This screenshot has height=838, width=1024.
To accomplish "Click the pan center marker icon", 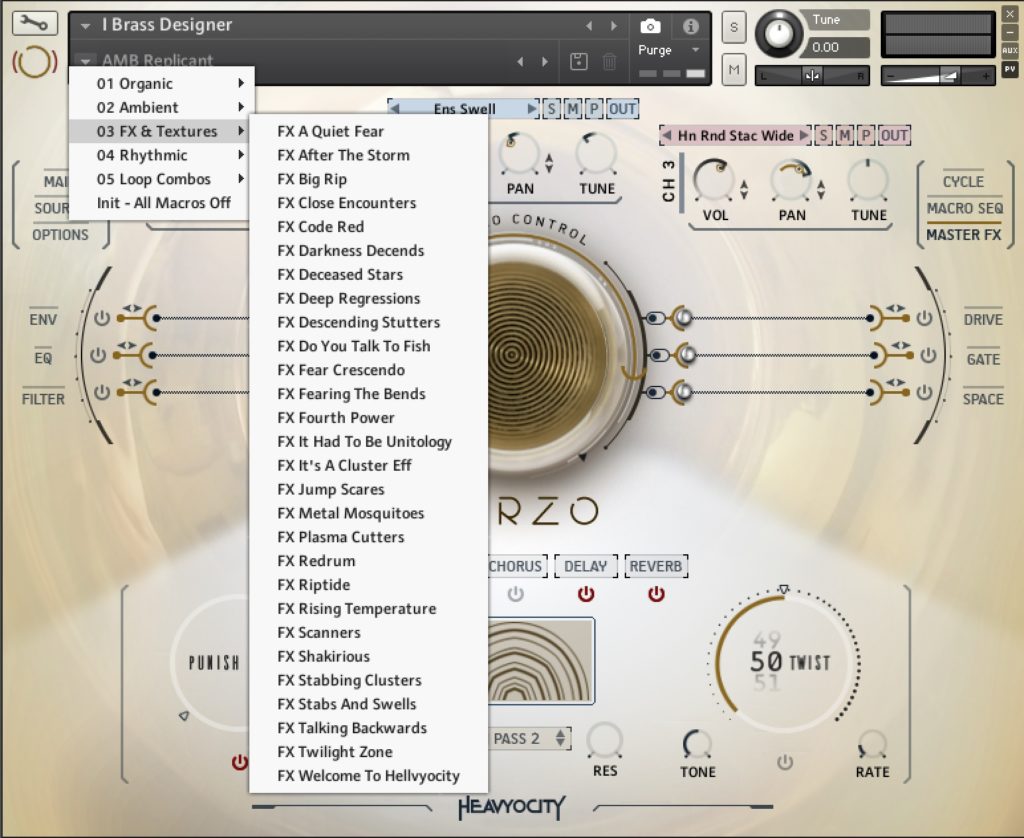I will [812, 76].
